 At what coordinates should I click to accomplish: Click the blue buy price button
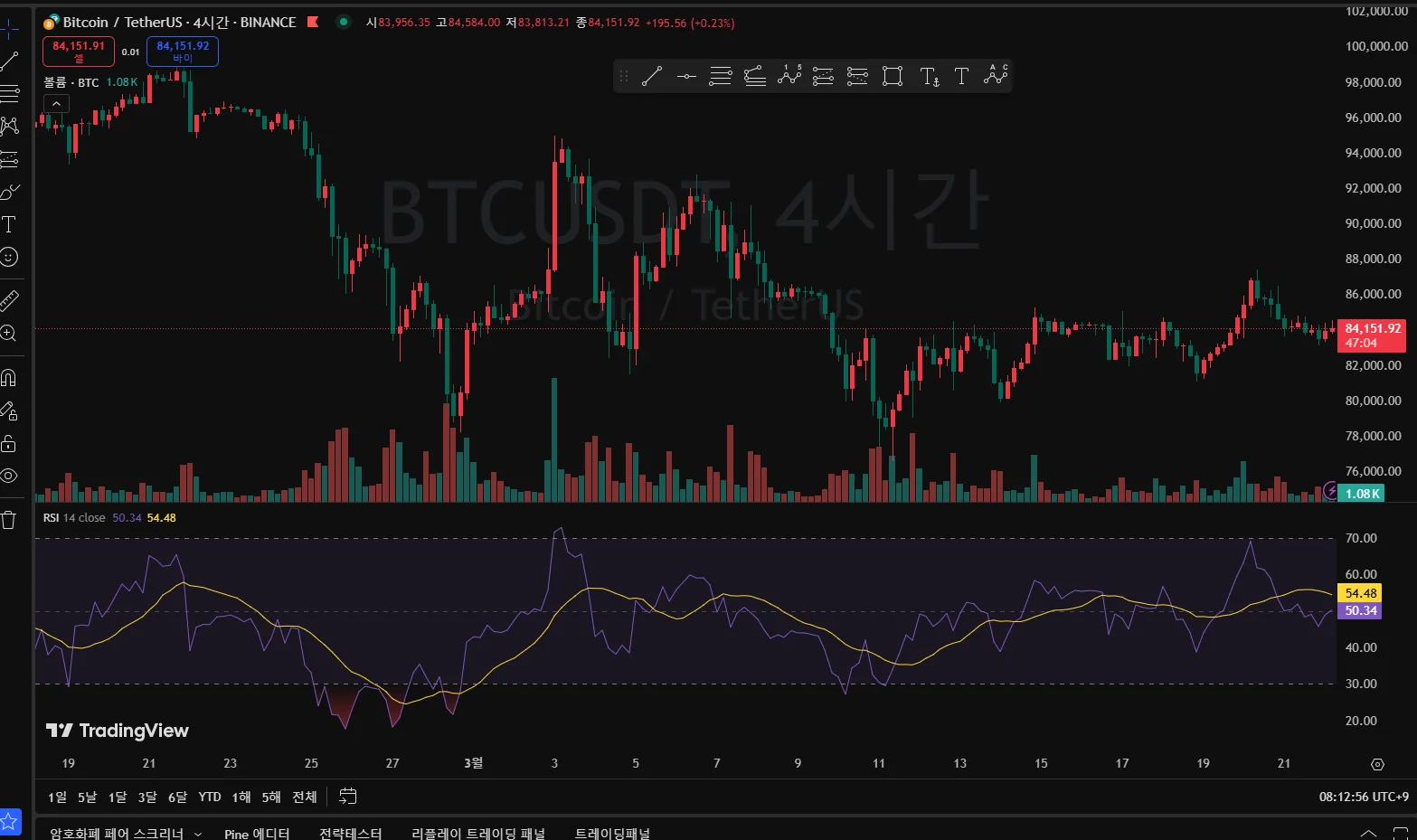coord(183,52)
